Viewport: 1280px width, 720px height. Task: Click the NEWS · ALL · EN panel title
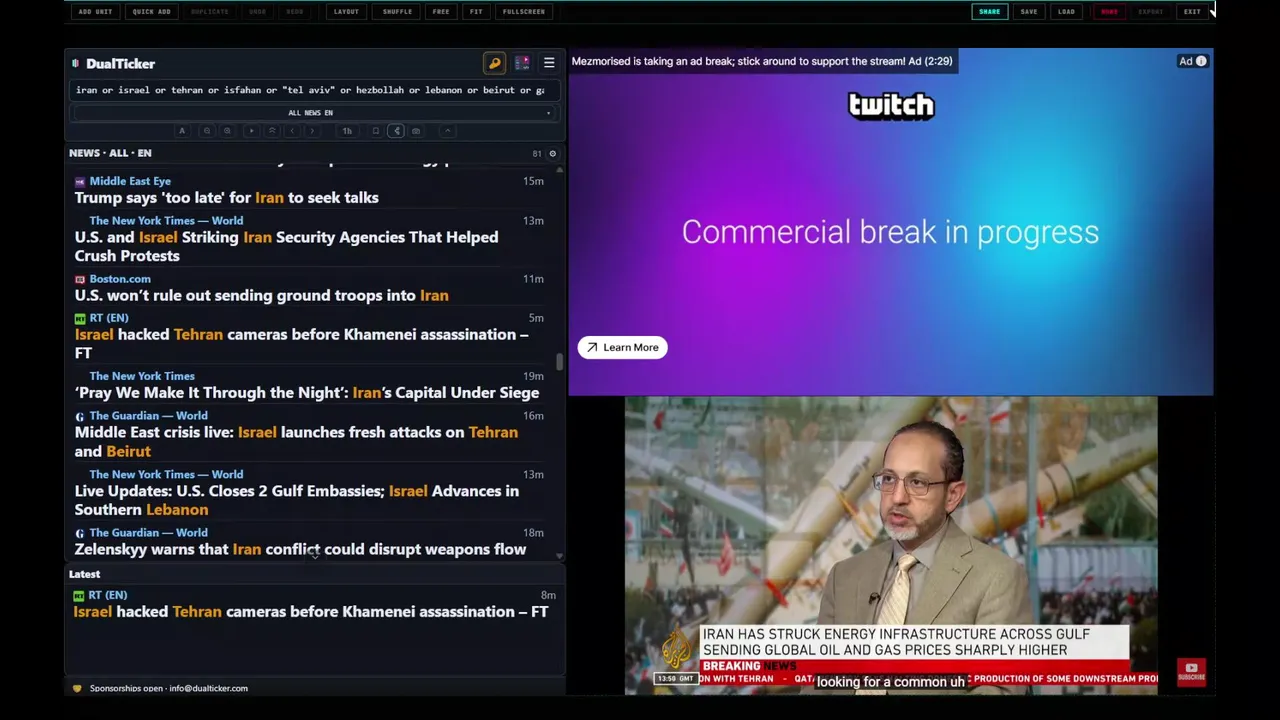point(110,153)
